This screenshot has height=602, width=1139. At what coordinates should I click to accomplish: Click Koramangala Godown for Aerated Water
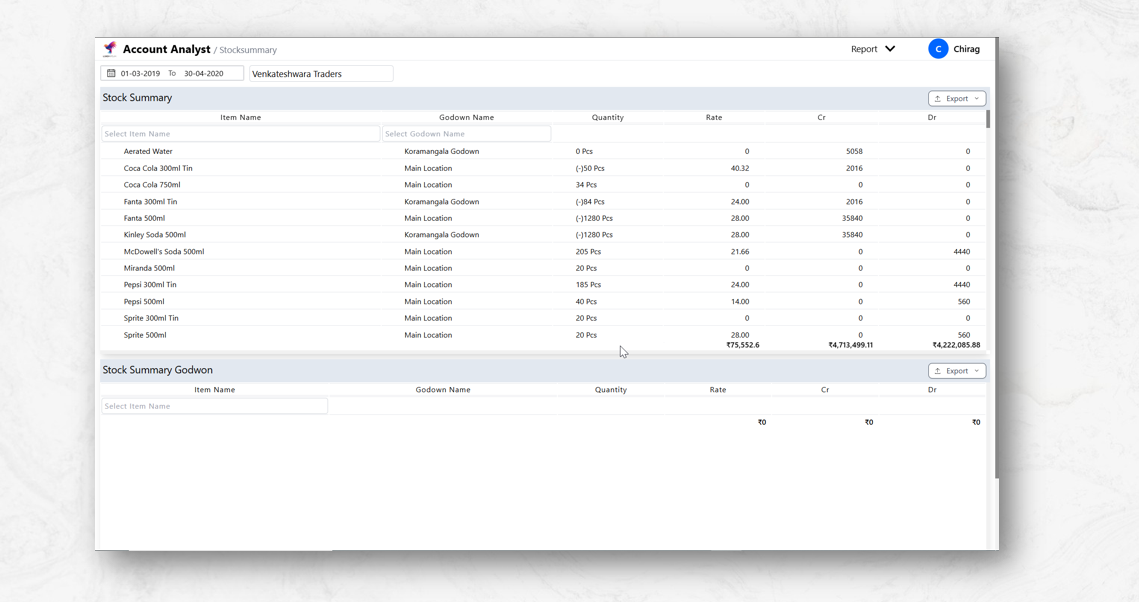coord(441,152)
